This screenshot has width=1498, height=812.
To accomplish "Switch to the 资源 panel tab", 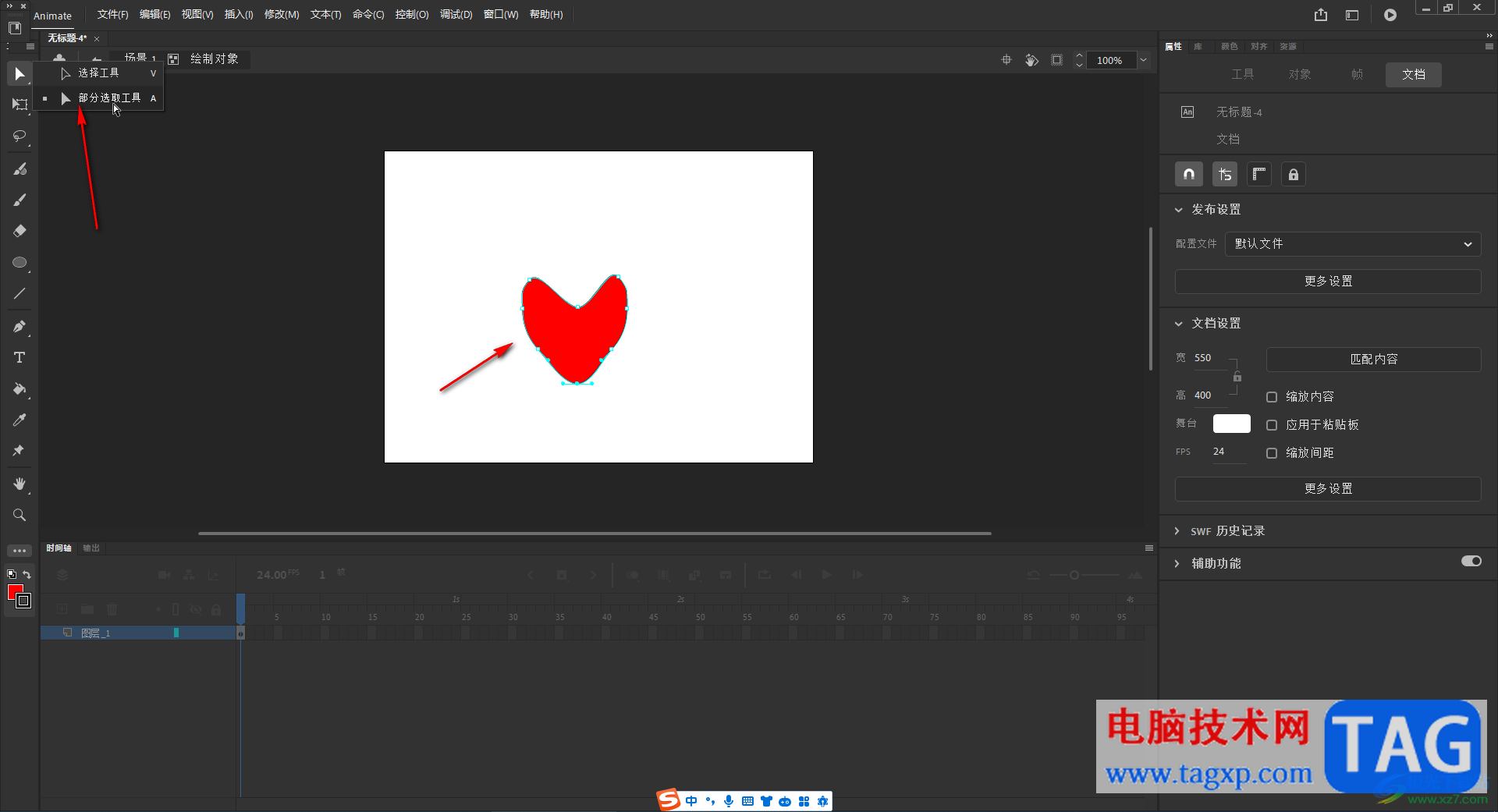I will click(1288, 47).
